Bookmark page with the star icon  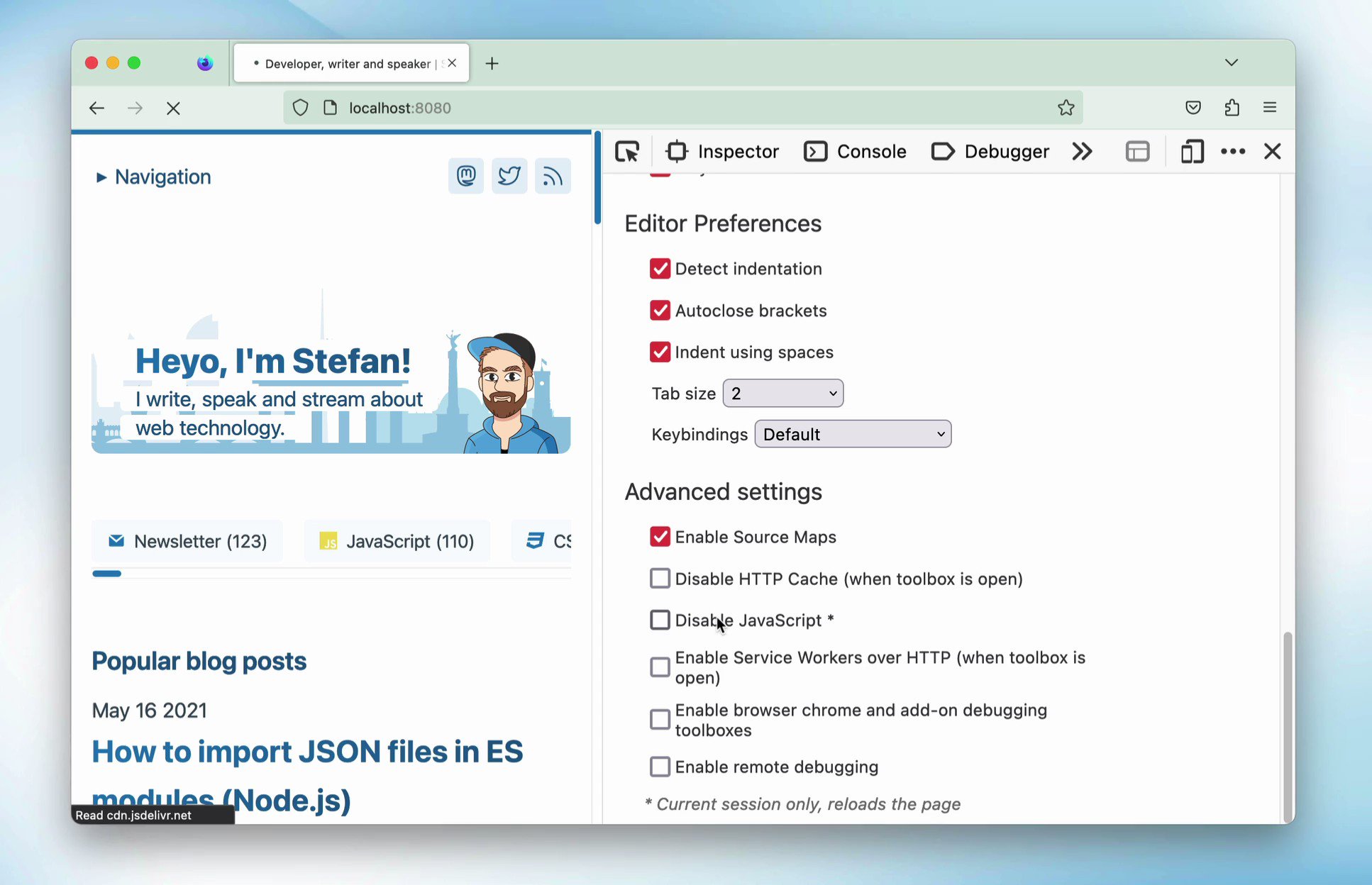(1066, 108)
